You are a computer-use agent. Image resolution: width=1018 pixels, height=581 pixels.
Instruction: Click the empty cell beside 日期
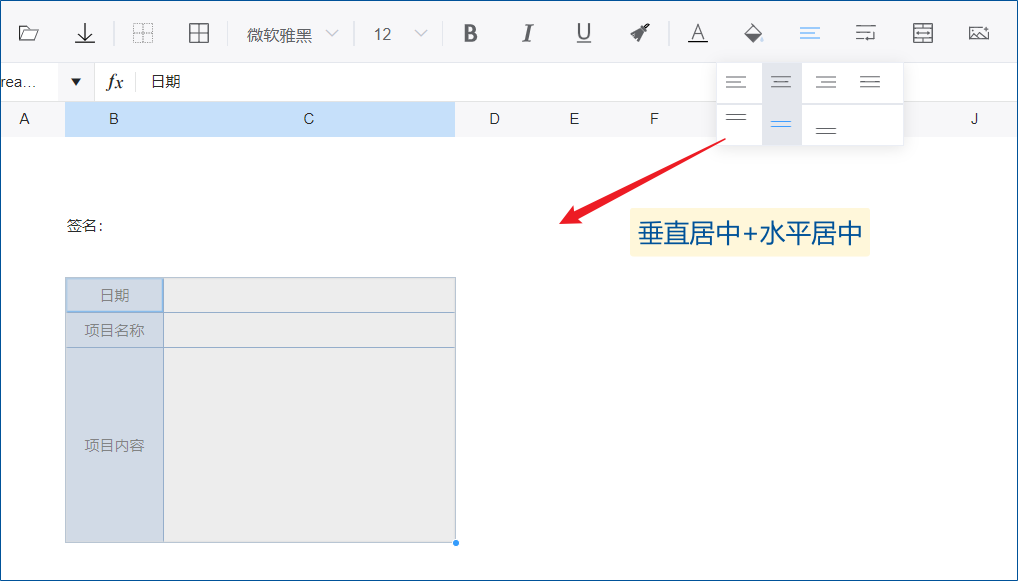[309, 295]
